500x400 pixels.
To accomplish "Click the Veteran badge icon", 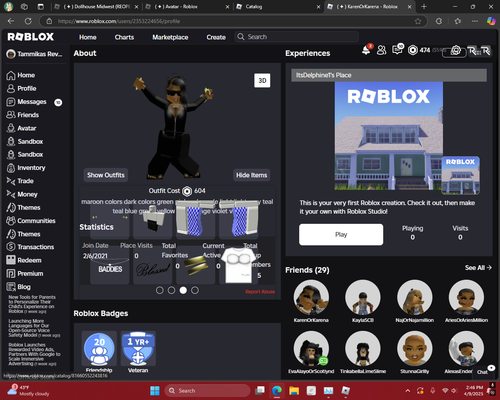I will pyautogui.click(x=138, y=348).
